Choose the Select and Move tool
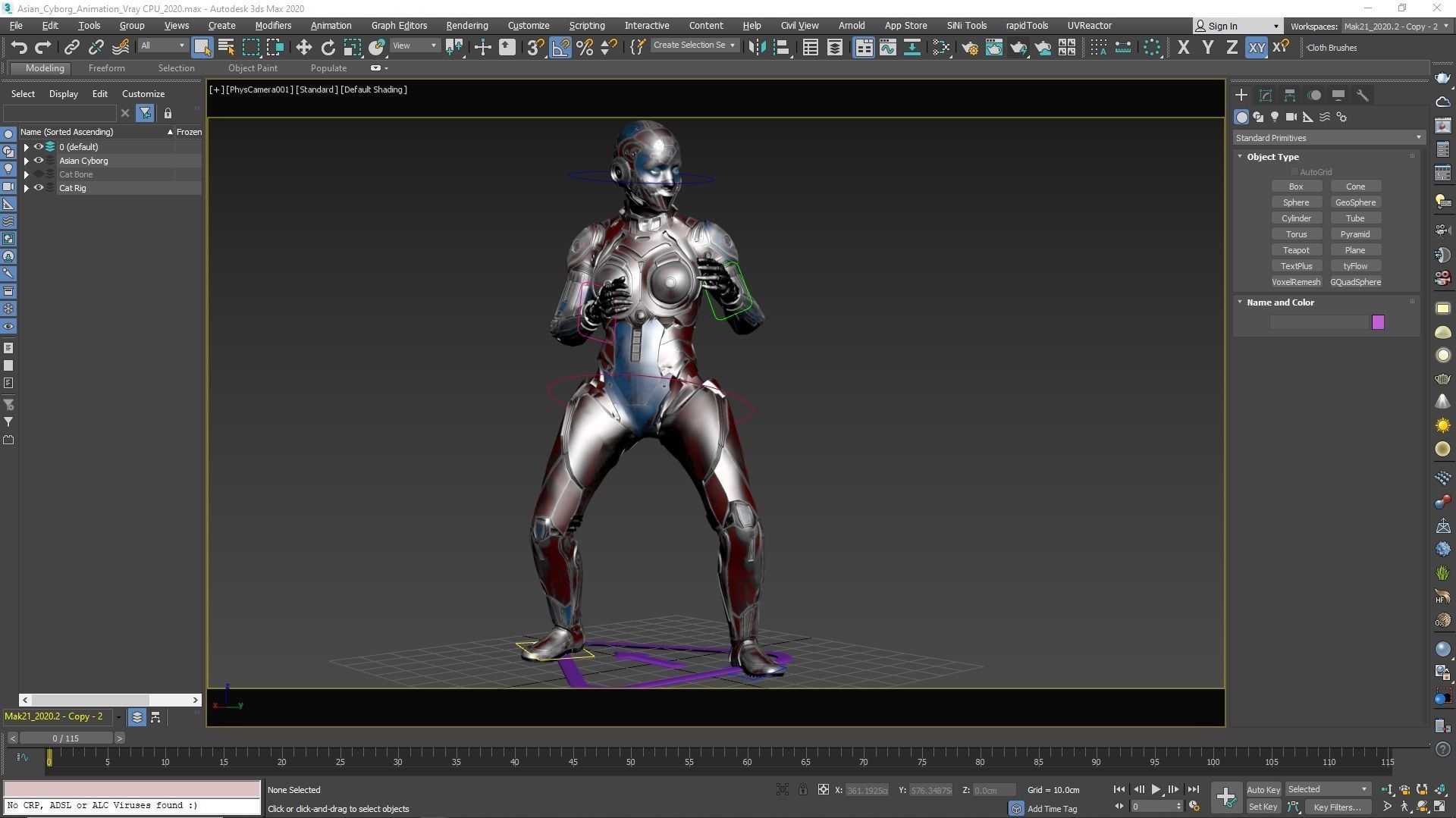Image resolution: width=1456 pixels, height=818 pixels. [303, 48]
